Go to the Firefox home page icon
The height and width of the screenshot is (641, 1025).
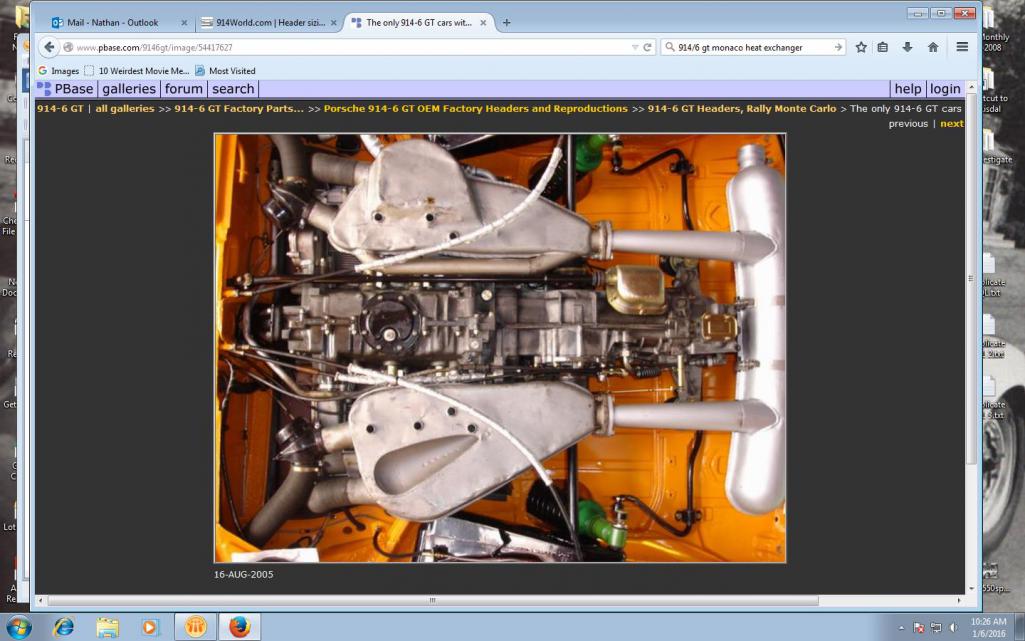(932, 47)
